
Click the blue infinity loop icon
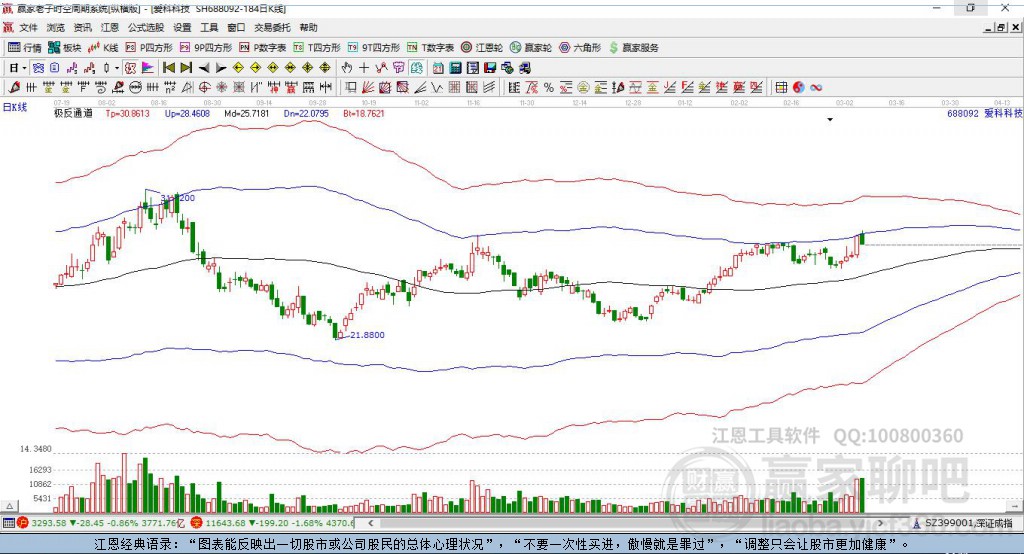point(816,87)
